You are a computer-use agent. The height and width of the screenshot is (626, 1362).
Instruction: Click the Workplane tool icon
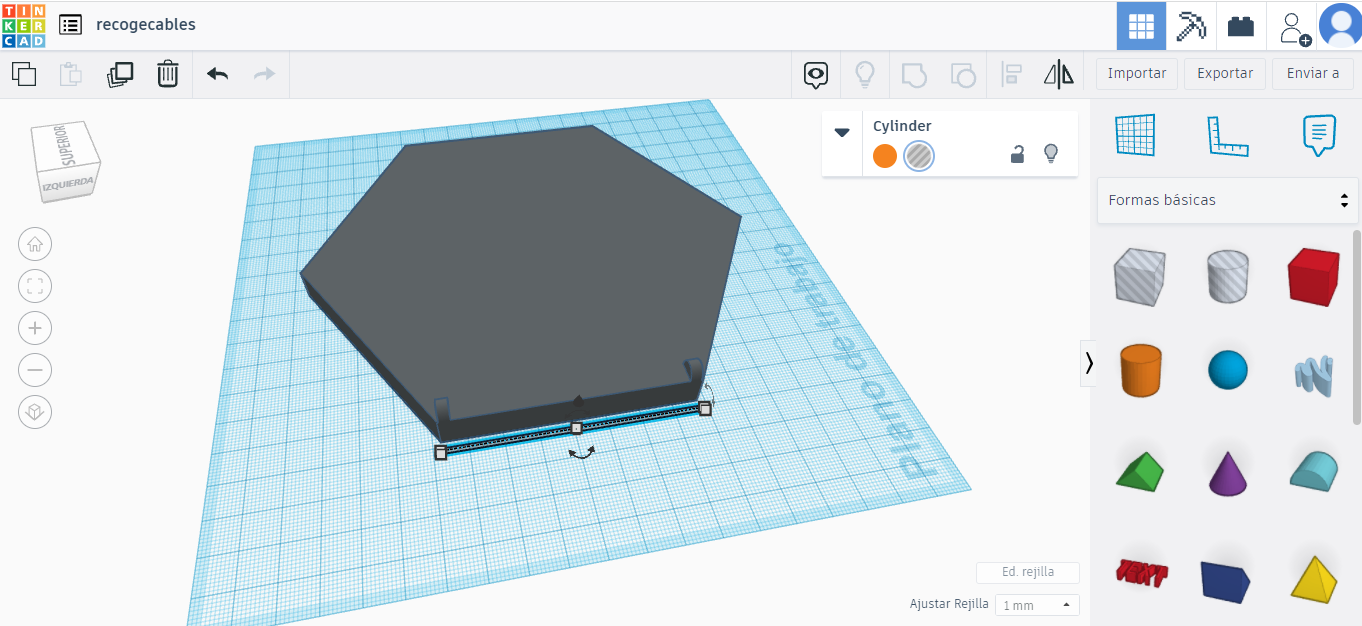click(1135, 135)
